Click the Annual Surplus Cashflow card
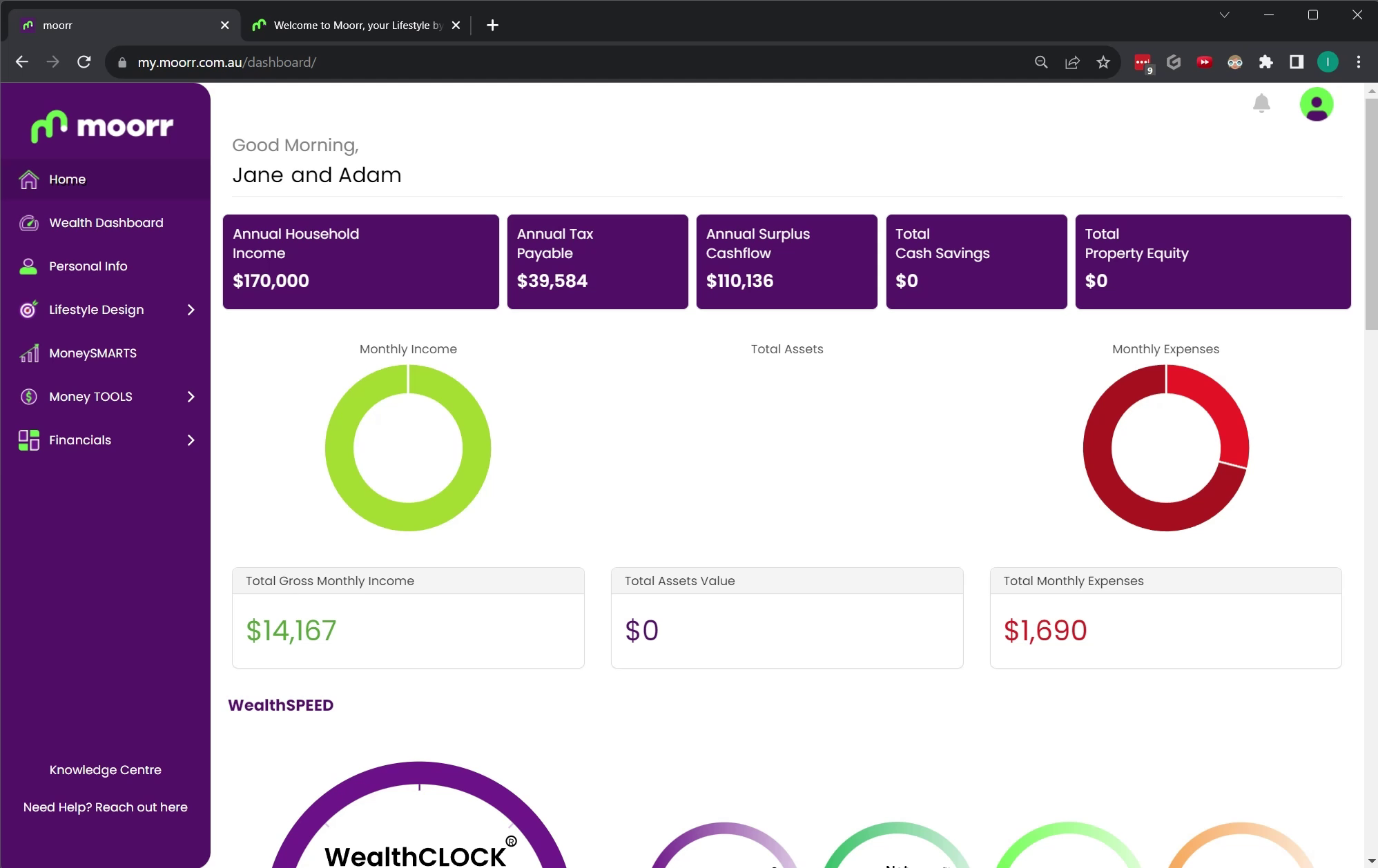Screen dimensions: 1378x868 pos(787,262)
